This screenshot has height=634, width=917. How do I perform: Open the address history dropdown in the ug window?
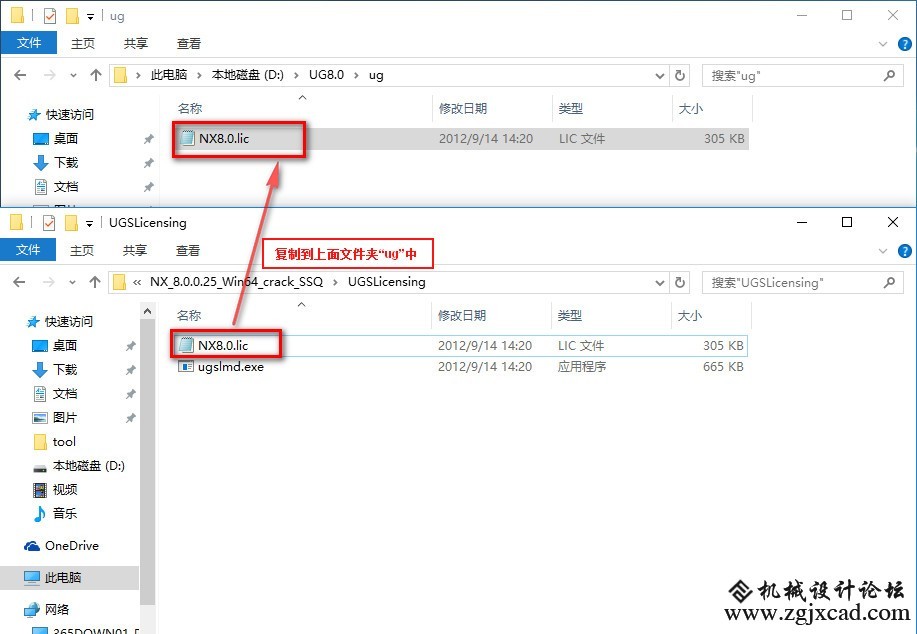click(x=660, y=75)
